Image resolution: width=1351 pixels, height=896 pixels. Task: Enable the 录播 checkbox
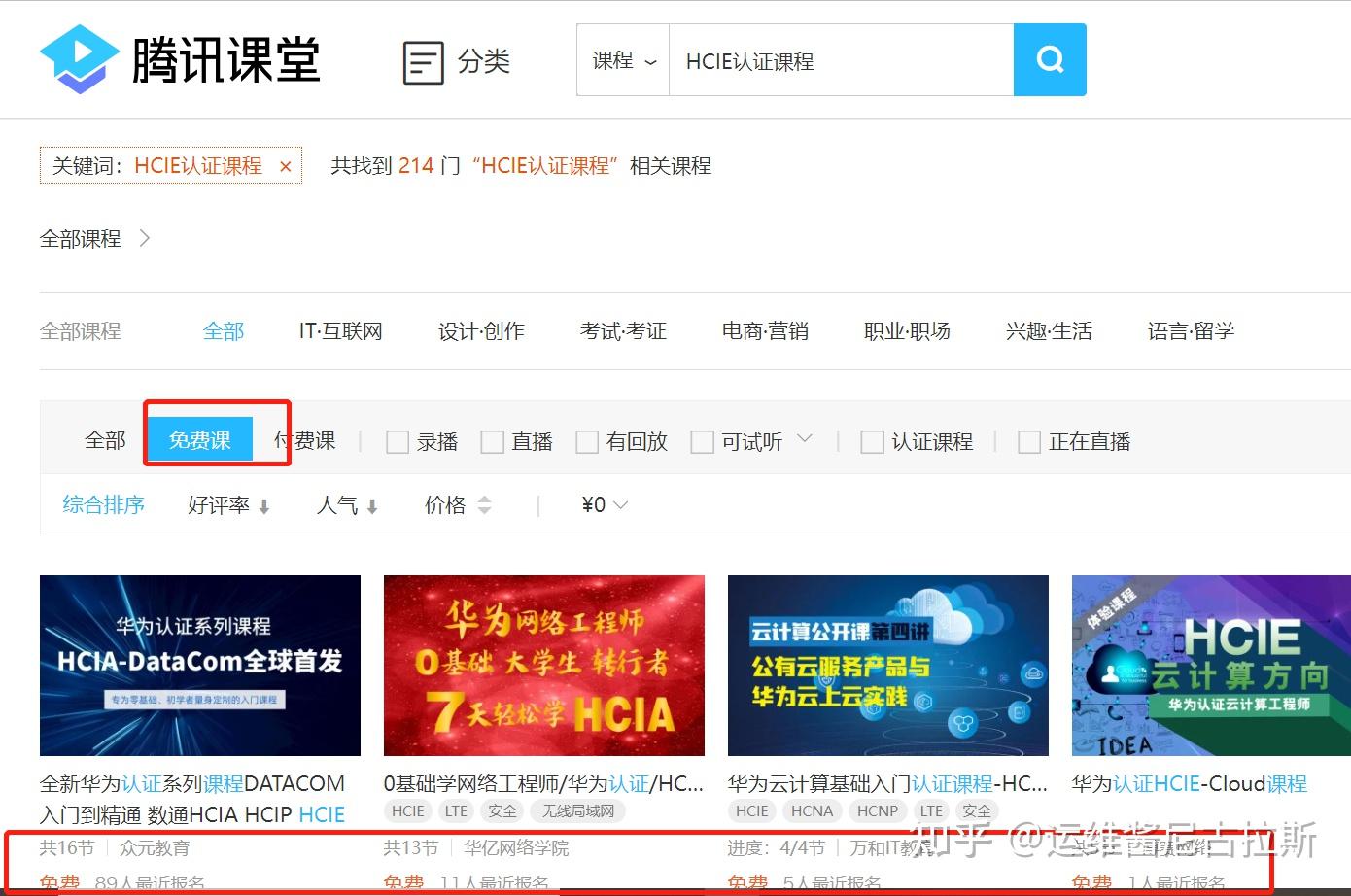(398, 442)
